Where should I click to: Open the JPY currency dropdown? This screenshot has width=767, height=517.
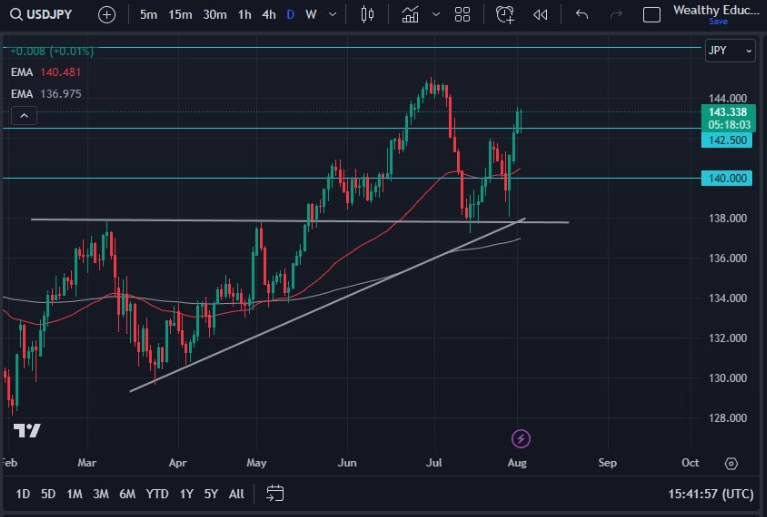coord(730,50)
